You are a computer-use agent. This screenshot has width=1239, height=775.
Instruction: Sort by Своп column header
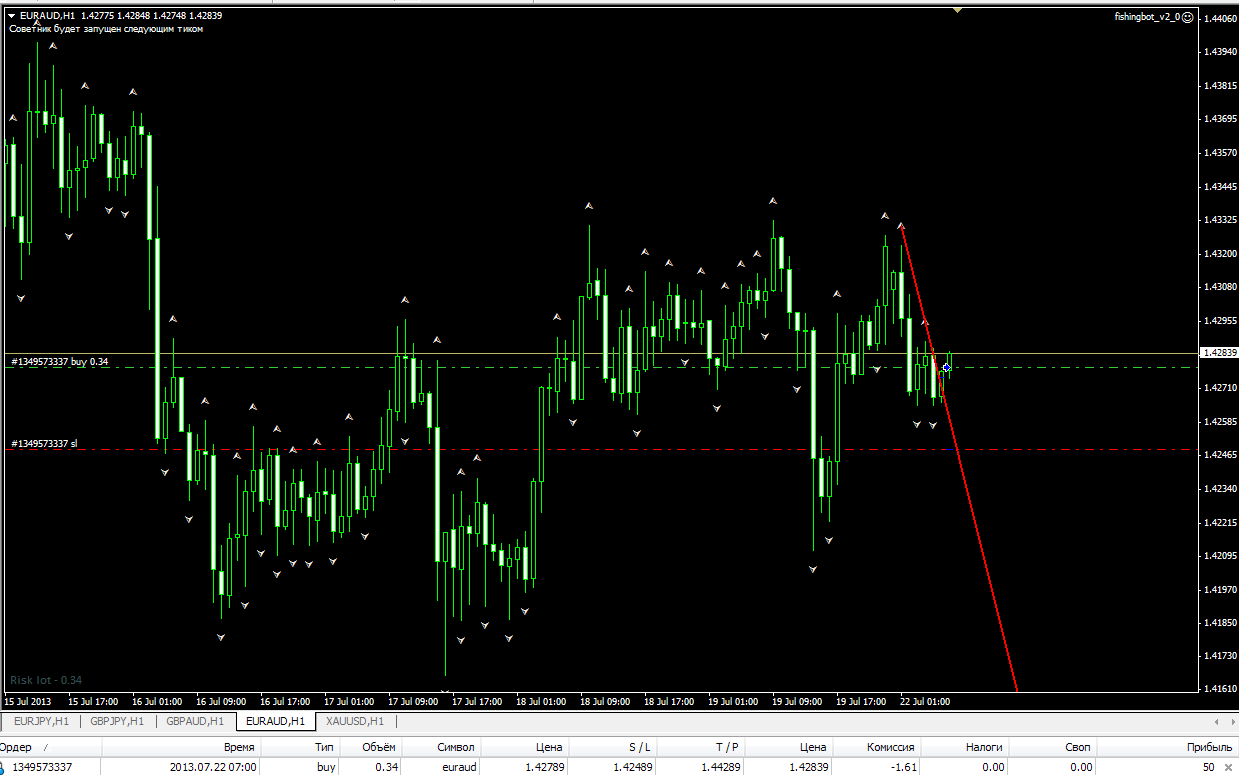click(1053, 747)
